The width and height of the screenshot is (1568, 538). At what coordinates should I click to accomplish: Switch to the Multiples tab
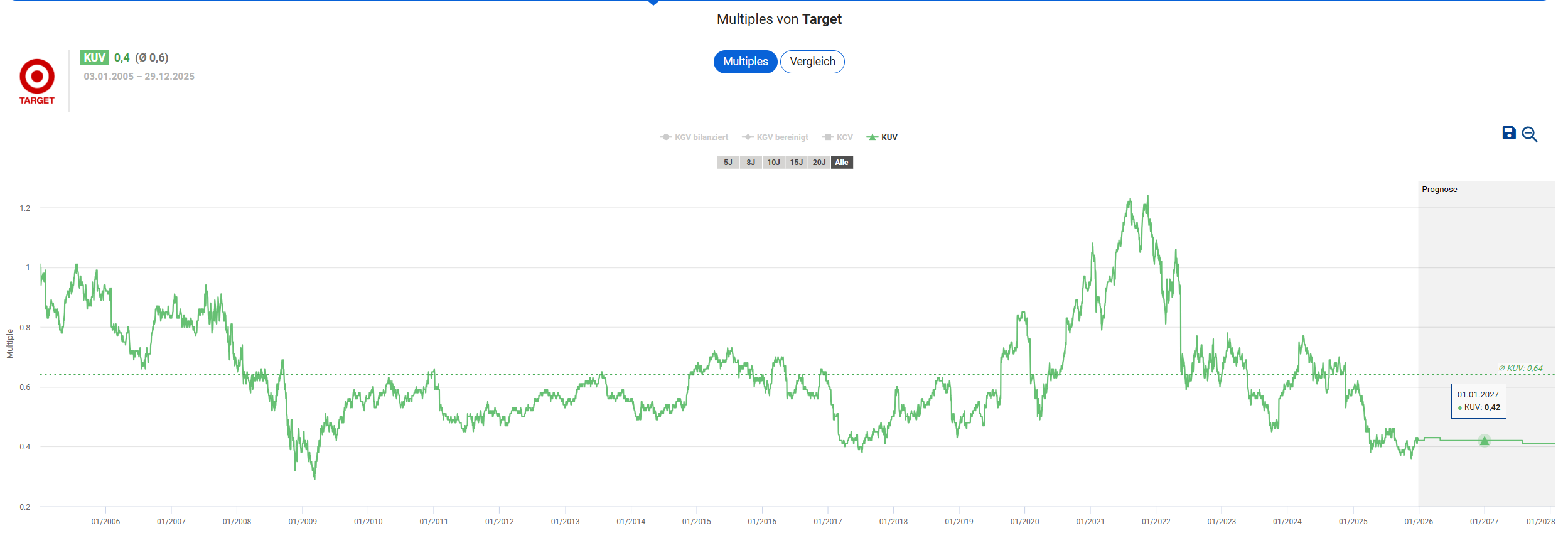pos(745,62)
